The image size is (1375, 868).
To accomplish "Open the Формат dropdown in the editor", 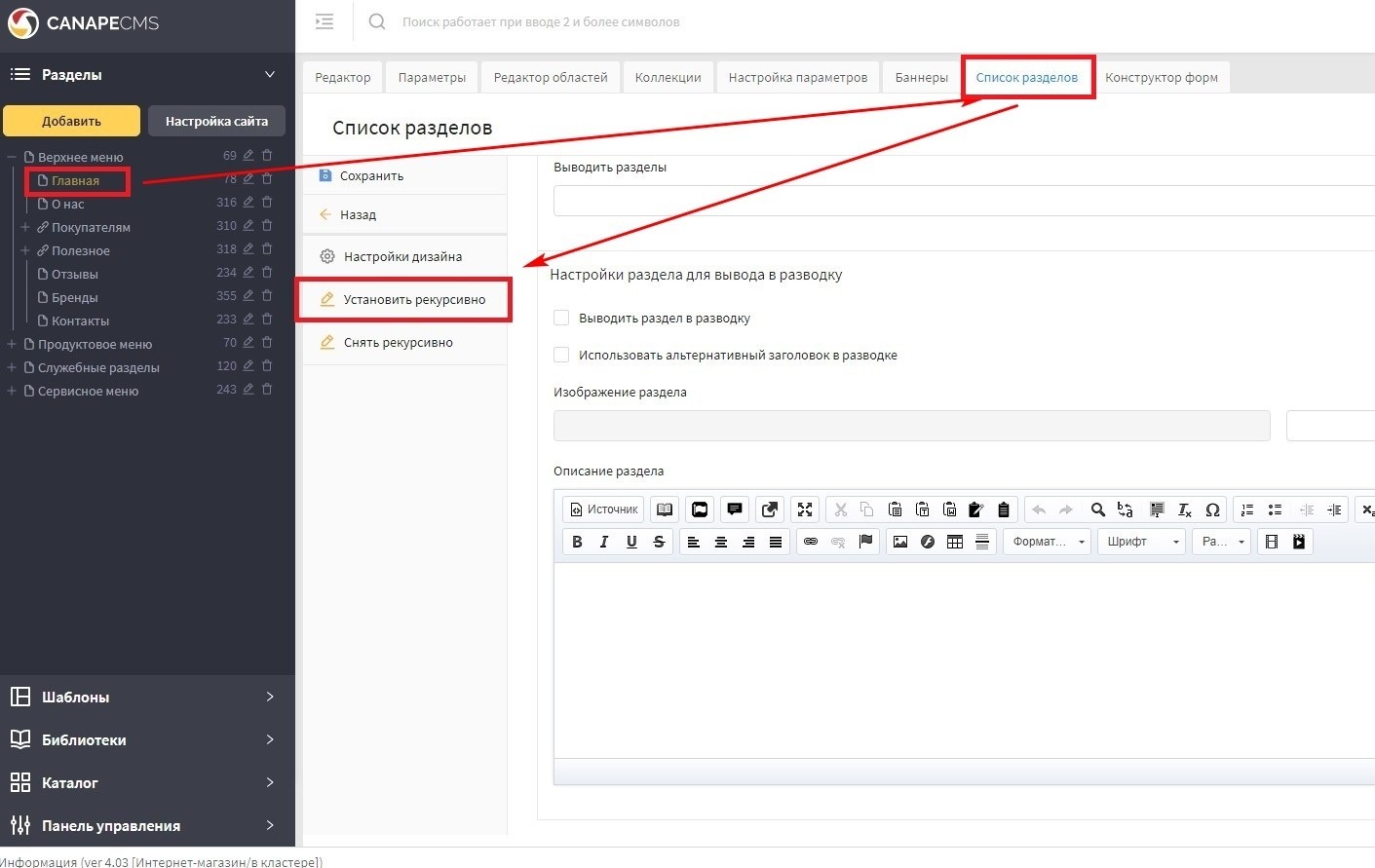I will [1048, 542].
